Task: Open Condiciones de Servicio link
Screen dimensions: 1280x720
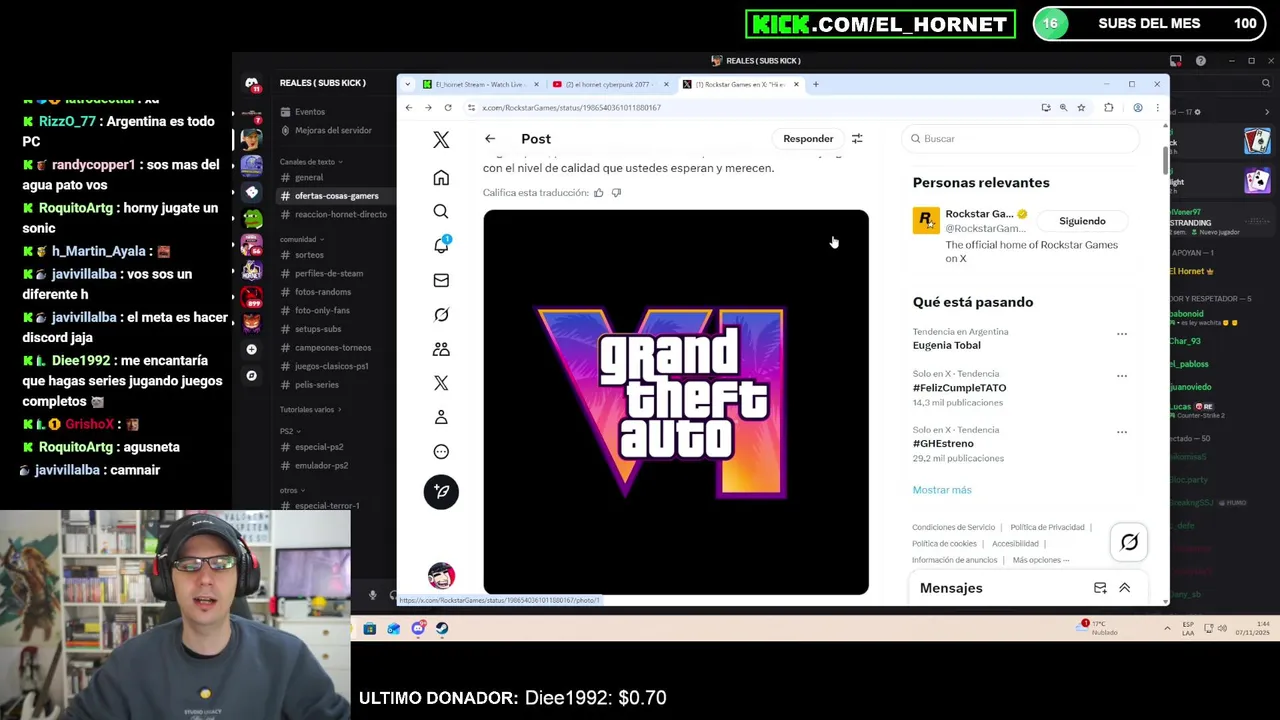Action: 953,527
